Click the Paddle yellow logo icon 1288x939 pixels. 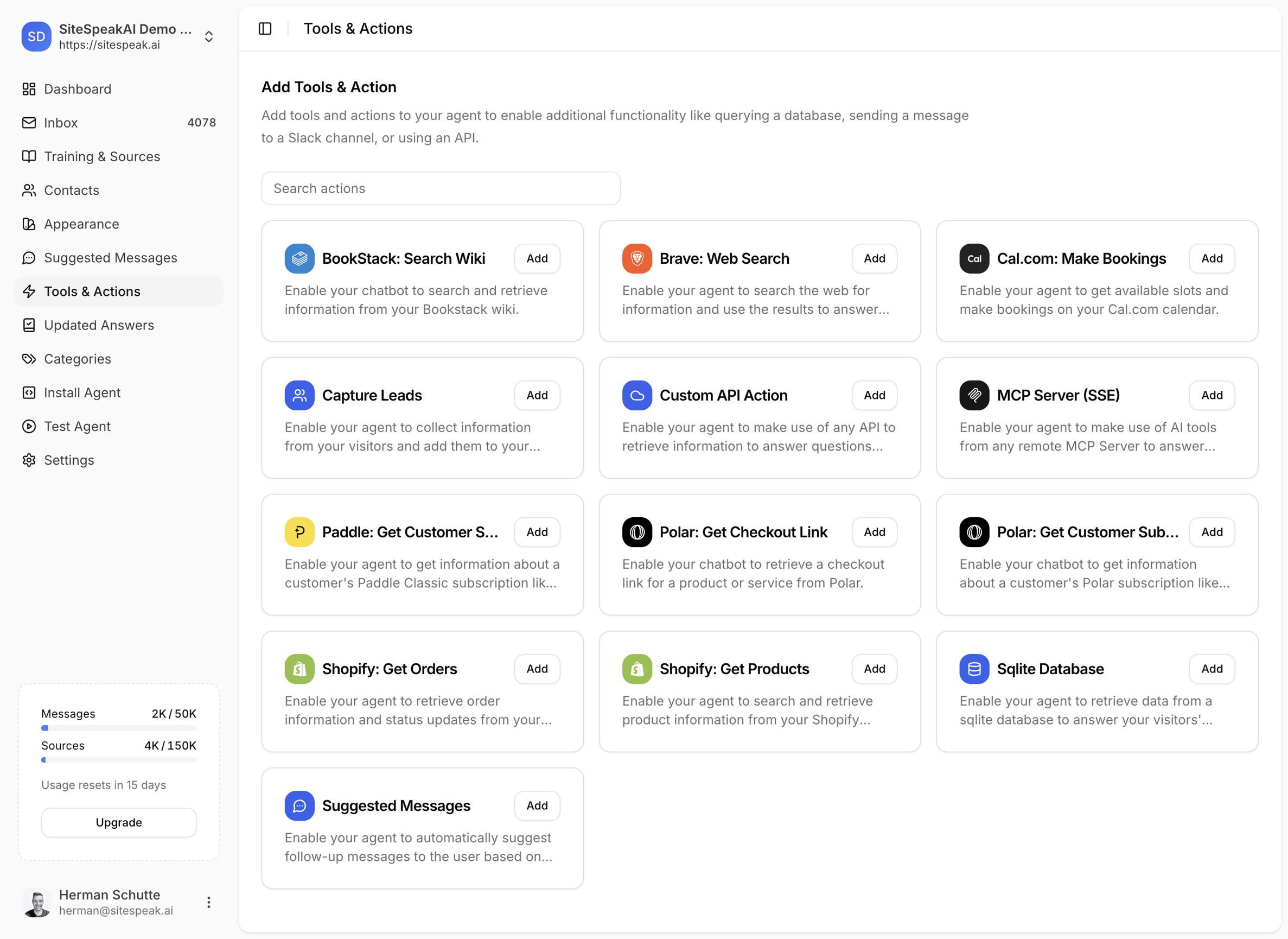click(x=299, y=532)
